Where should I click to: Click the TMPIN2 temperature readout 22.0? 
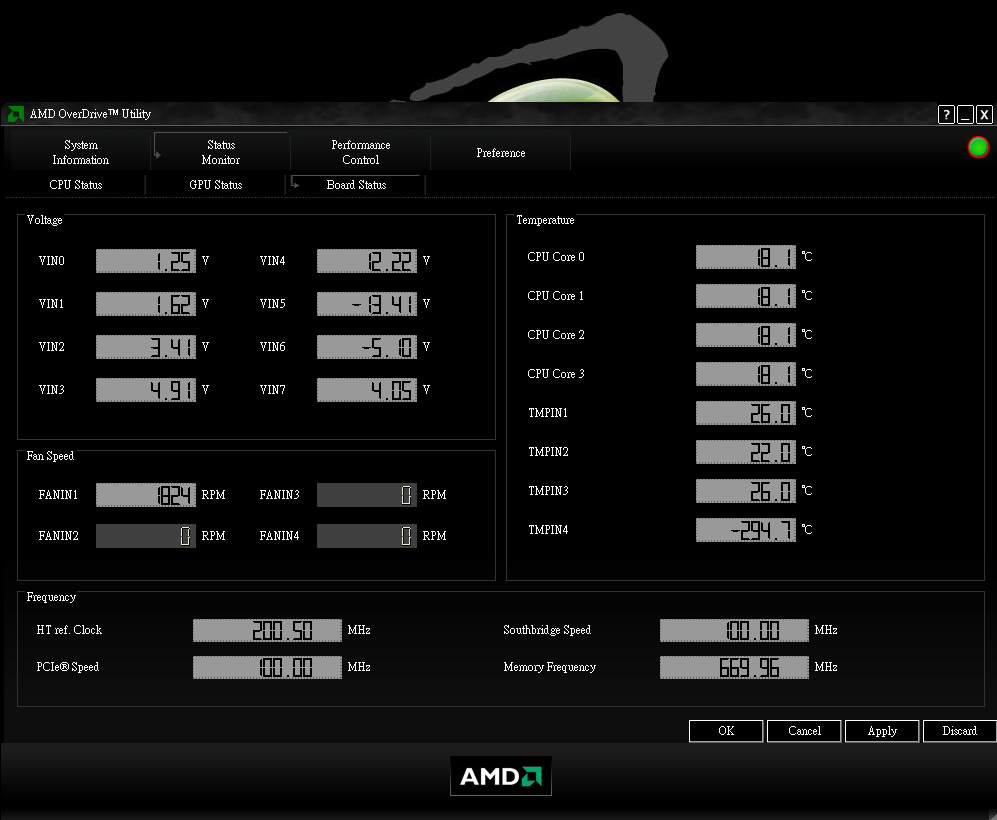pyautogui.click(x=746, y=452)
